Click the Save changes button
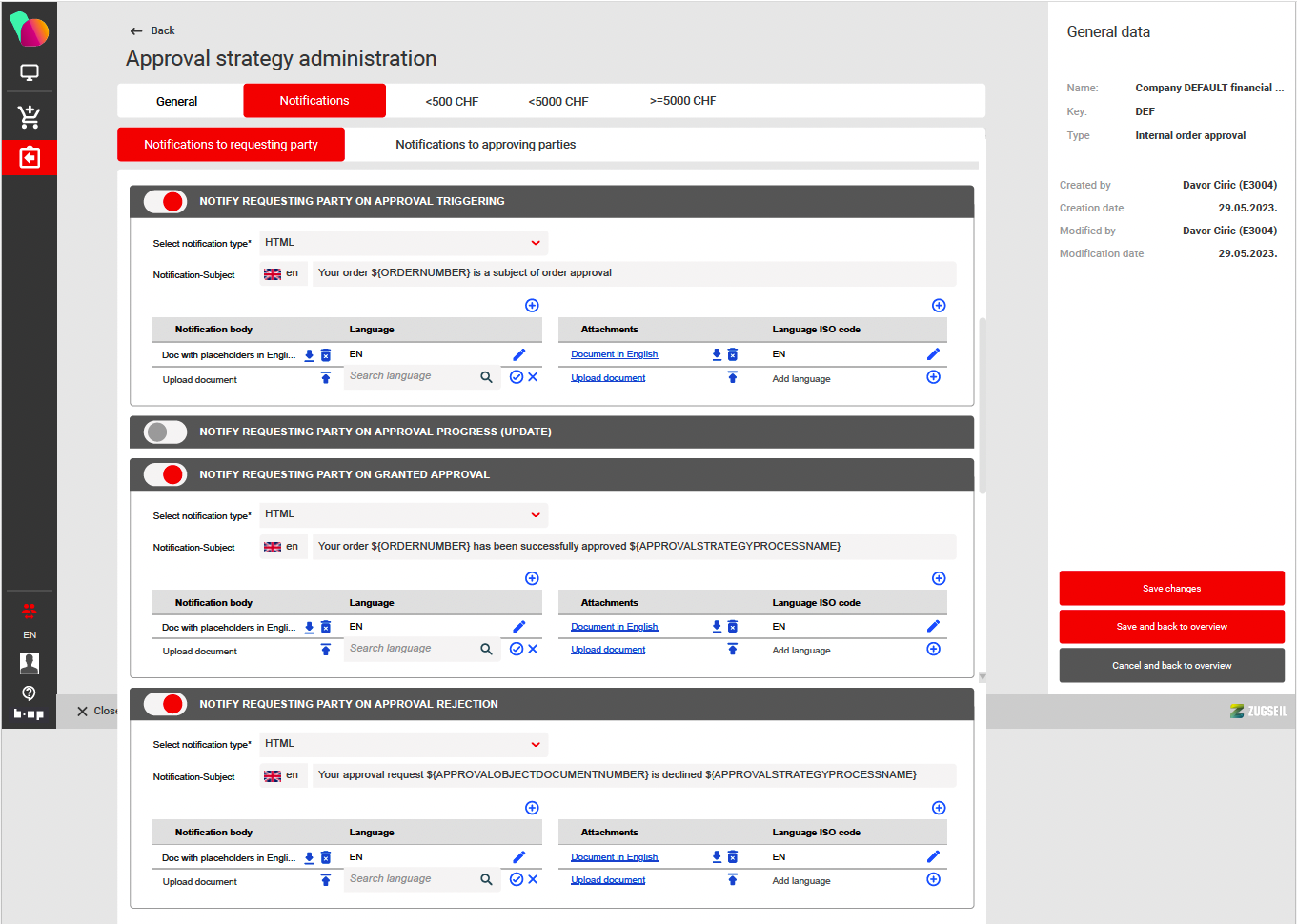The image size is (1297, 924). (x=1171, y=589)
